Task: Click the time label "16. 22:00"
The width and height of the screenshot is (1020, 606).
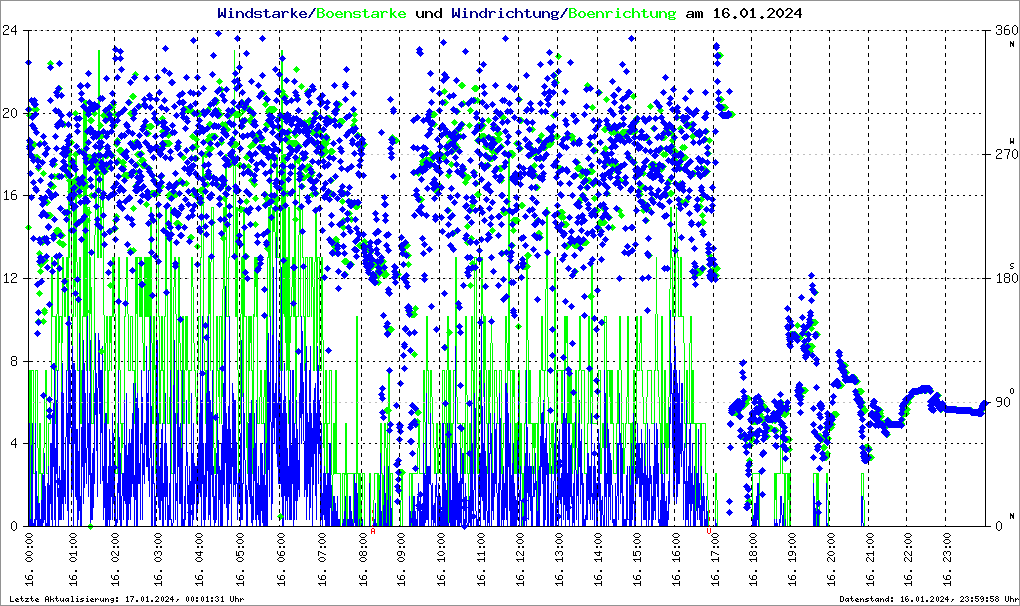Action: 909,559
